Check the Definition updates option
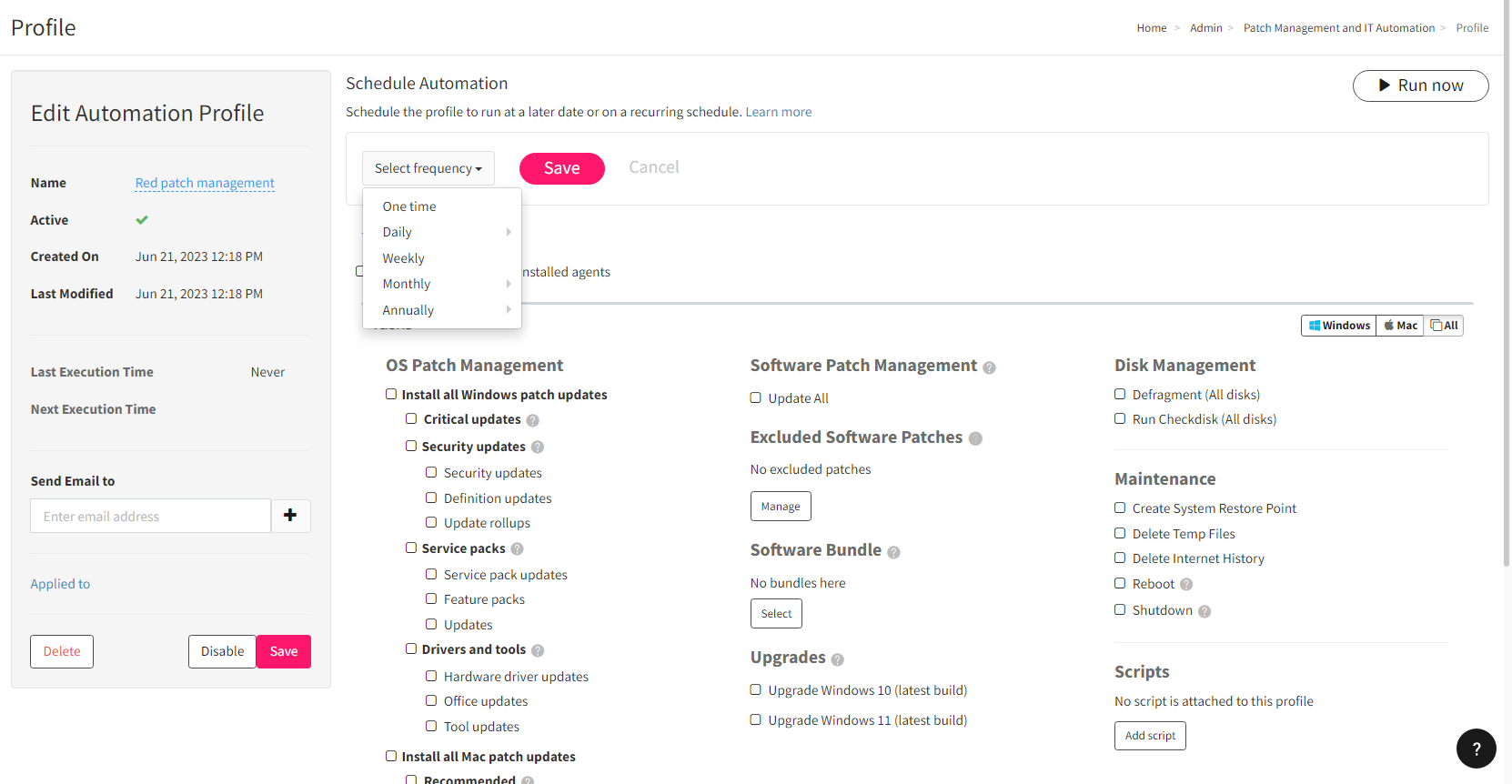 [431, 498]
